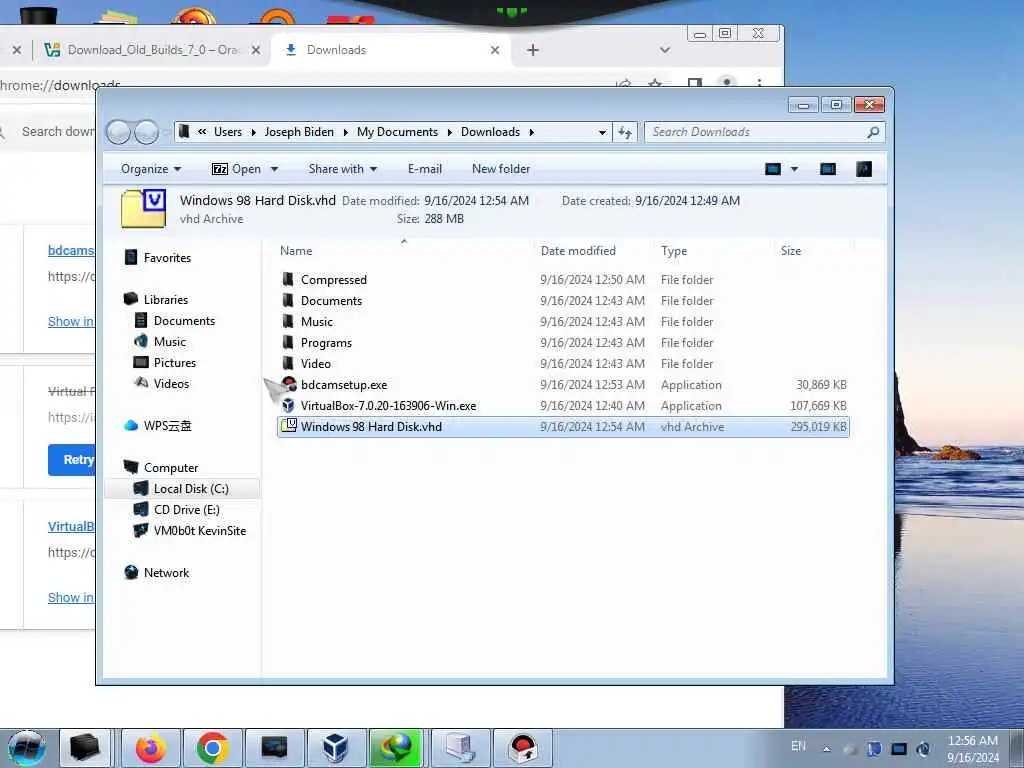Open the Share with dropdown
This screenshot has height=768, width=1024.
tap(343, 169)
